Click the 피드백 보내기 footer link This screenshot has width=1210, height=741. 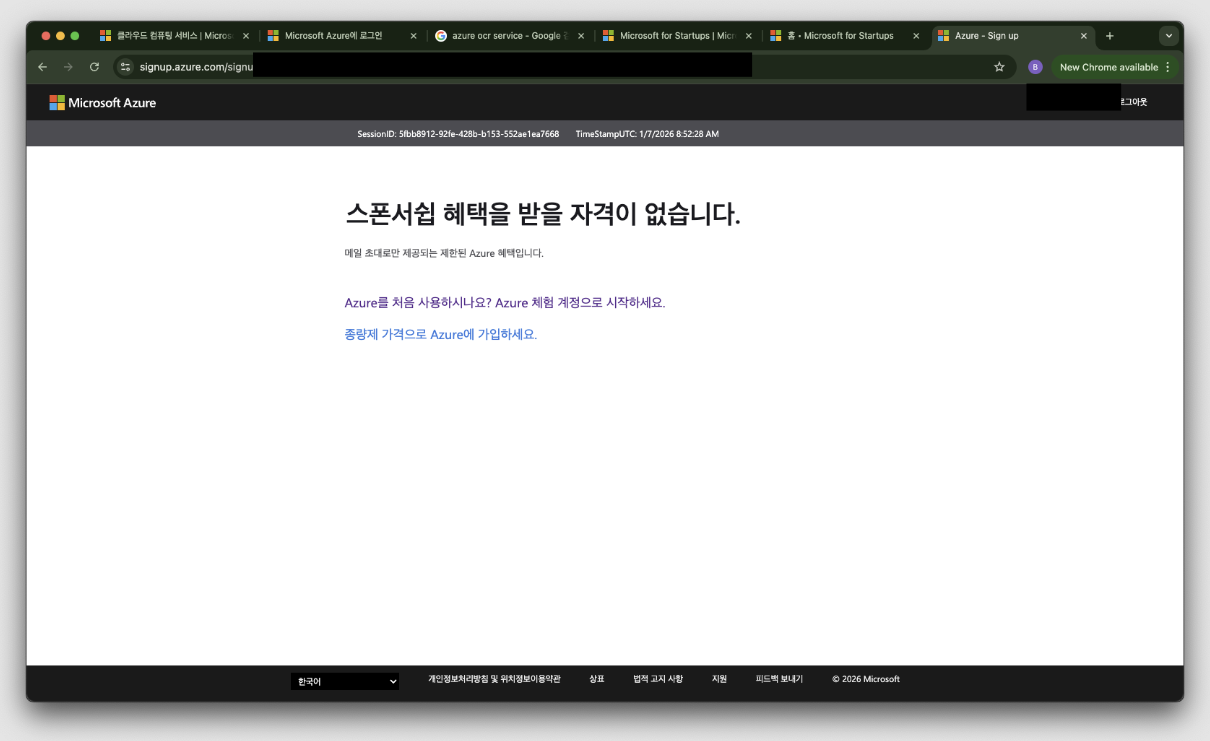779,679
